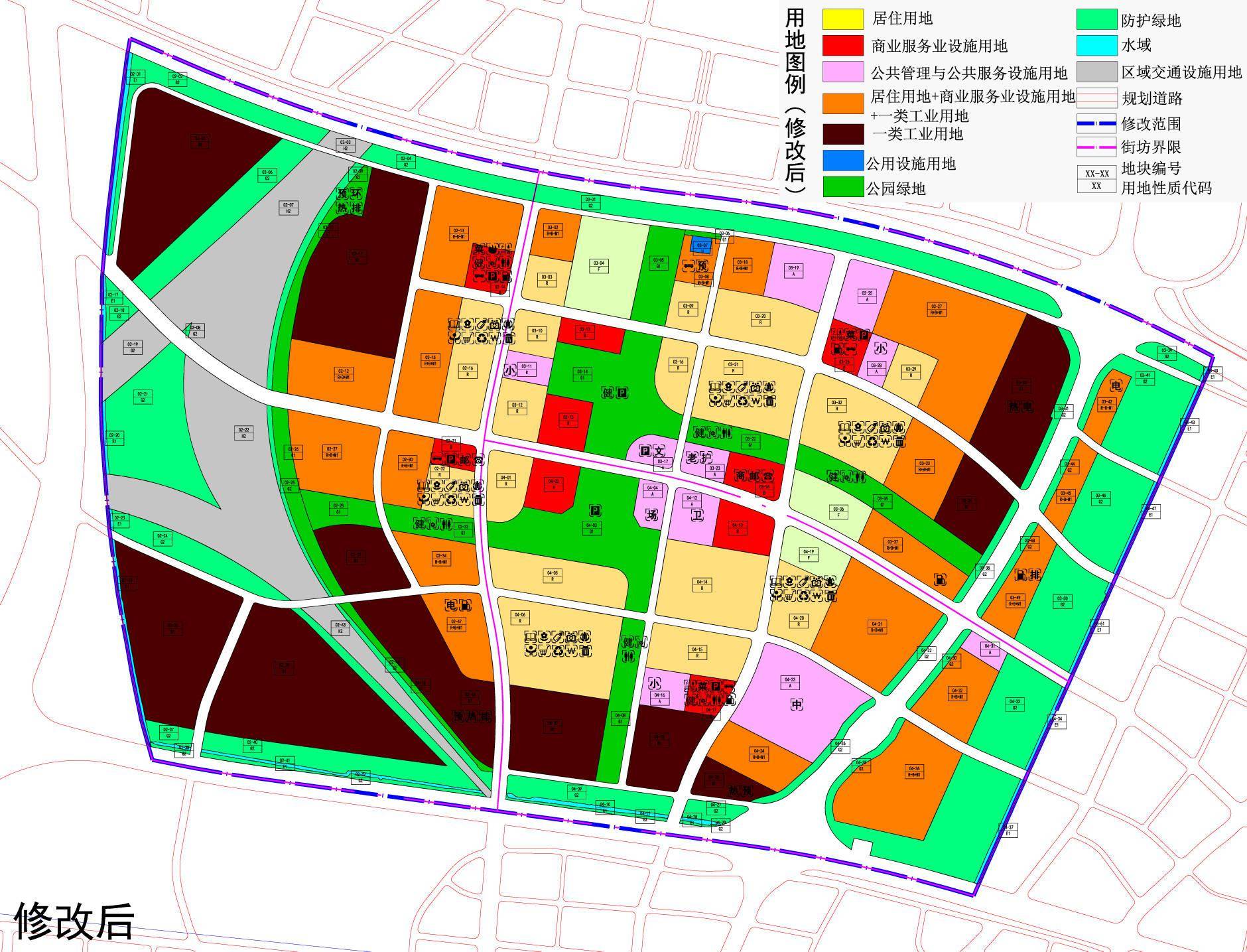Select the cyan 水域 legend swatch

pyautogui.click(x=1096, y=45)
